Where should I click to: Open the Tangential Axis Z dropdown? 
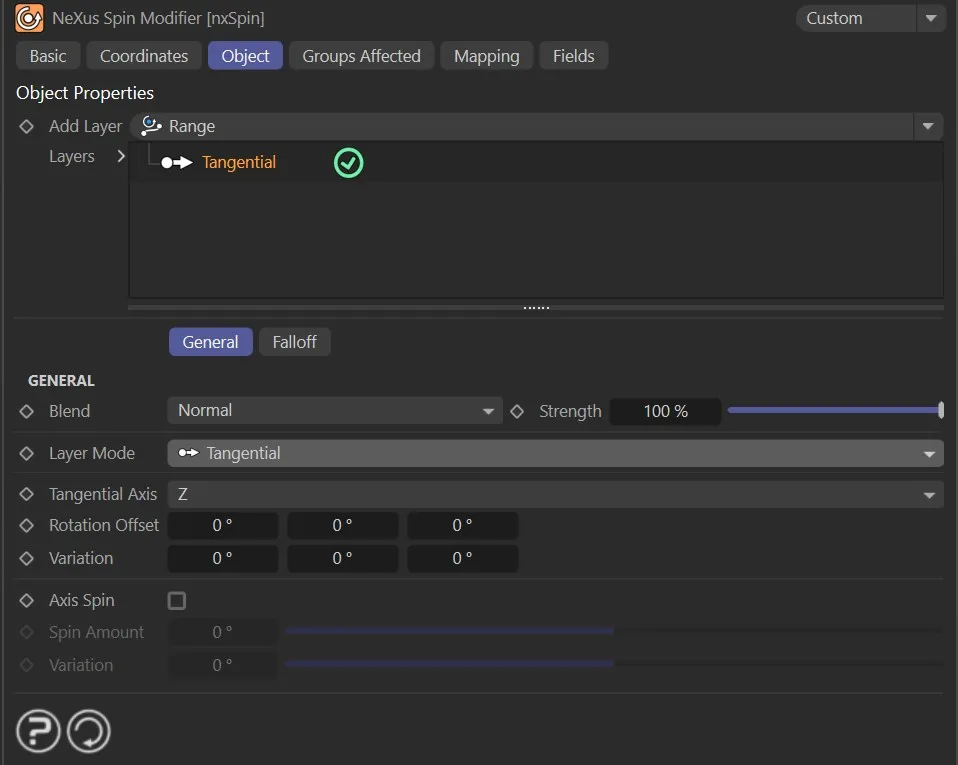[555, 494]
